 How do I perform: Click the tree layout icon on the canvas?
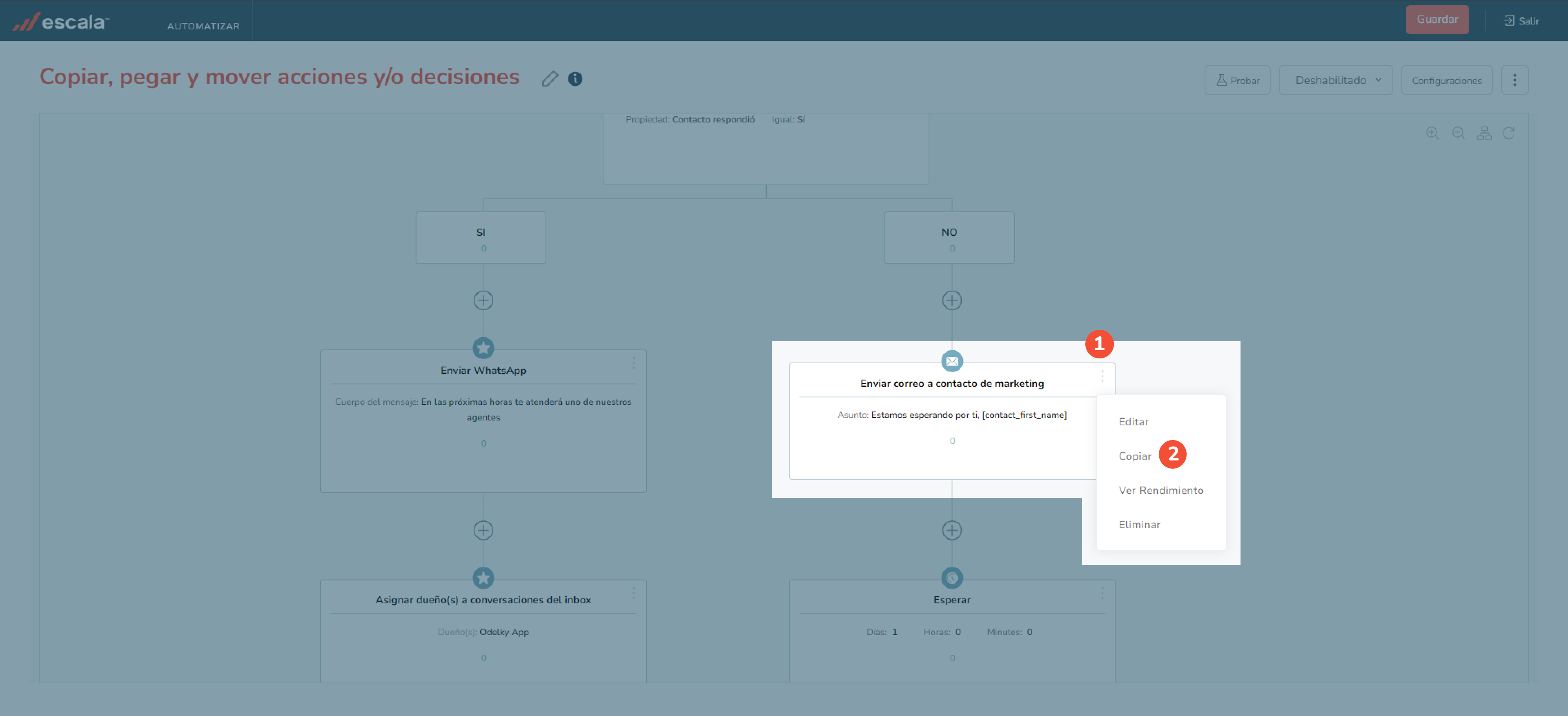click(1485, 133)
